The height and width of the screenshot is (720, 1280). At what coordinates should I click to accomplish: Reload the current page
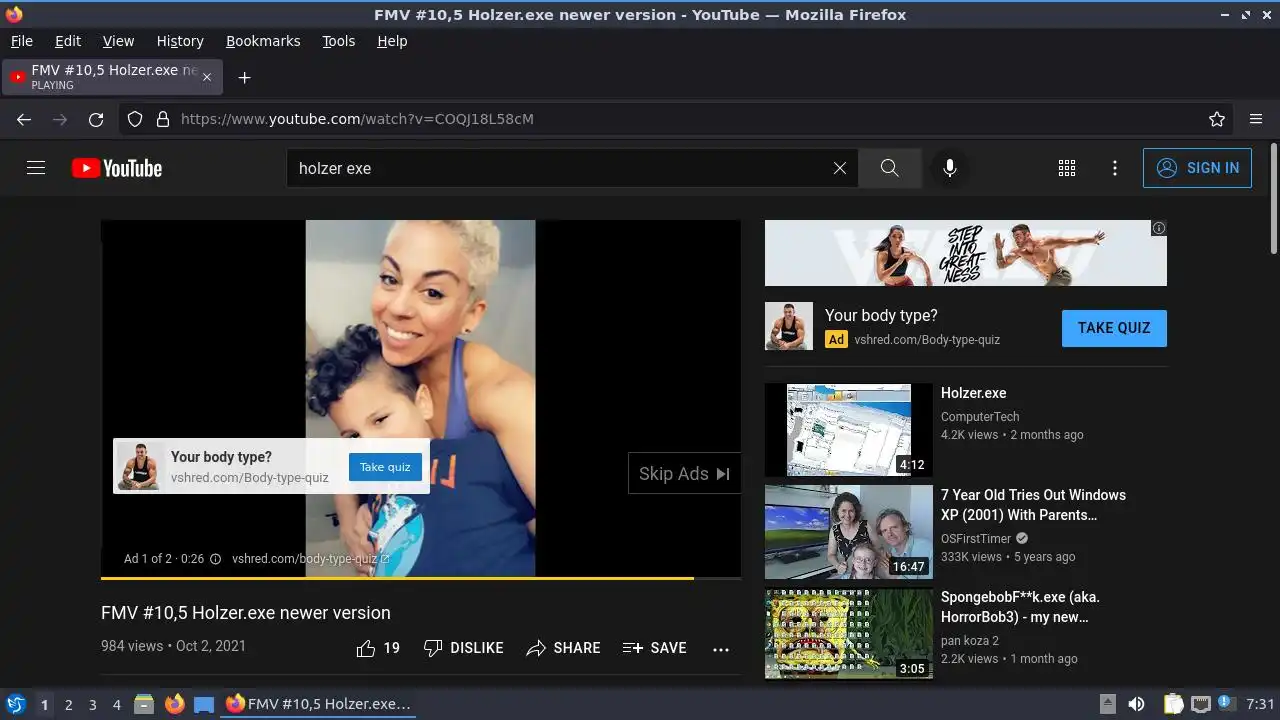pyautogui.click(x=96, y=119)
